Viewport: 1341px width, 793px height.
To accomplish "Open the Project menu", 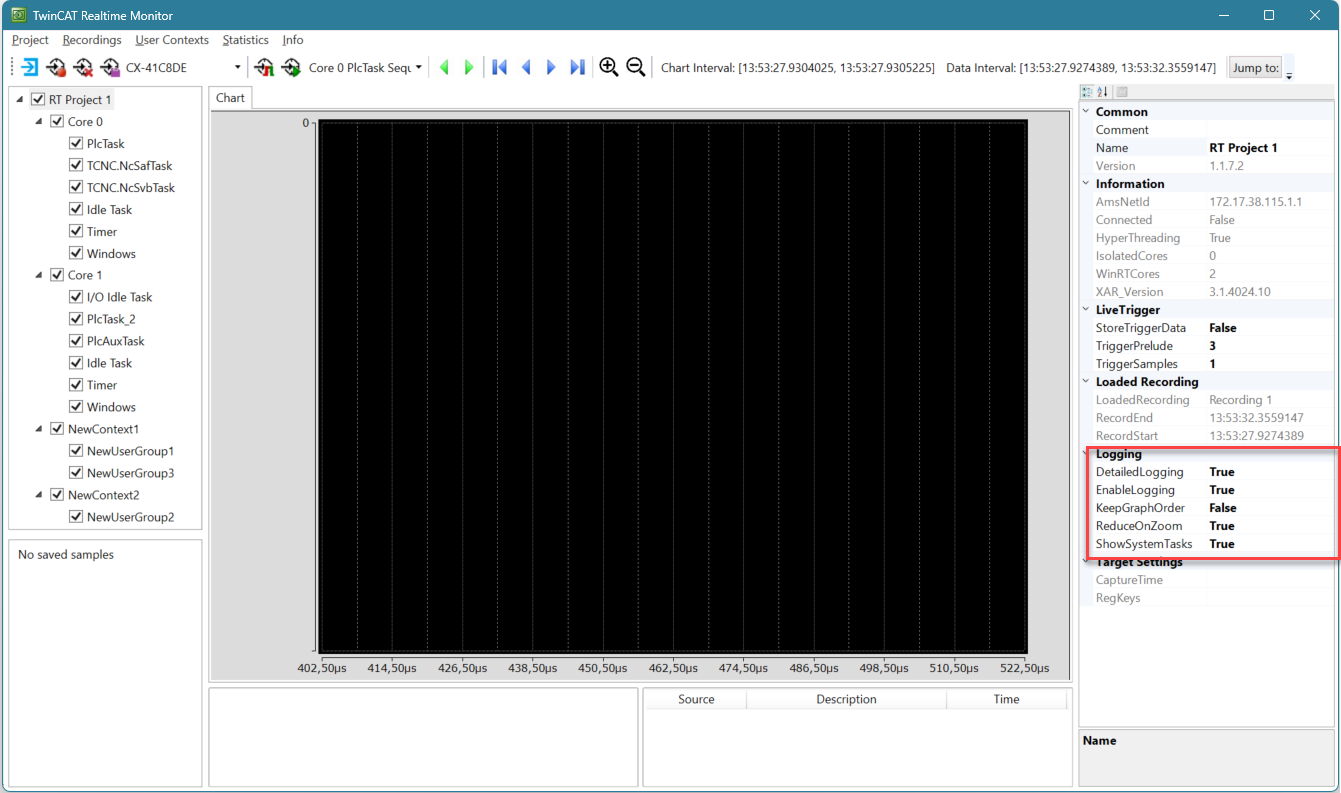I will tap(30, 40).
